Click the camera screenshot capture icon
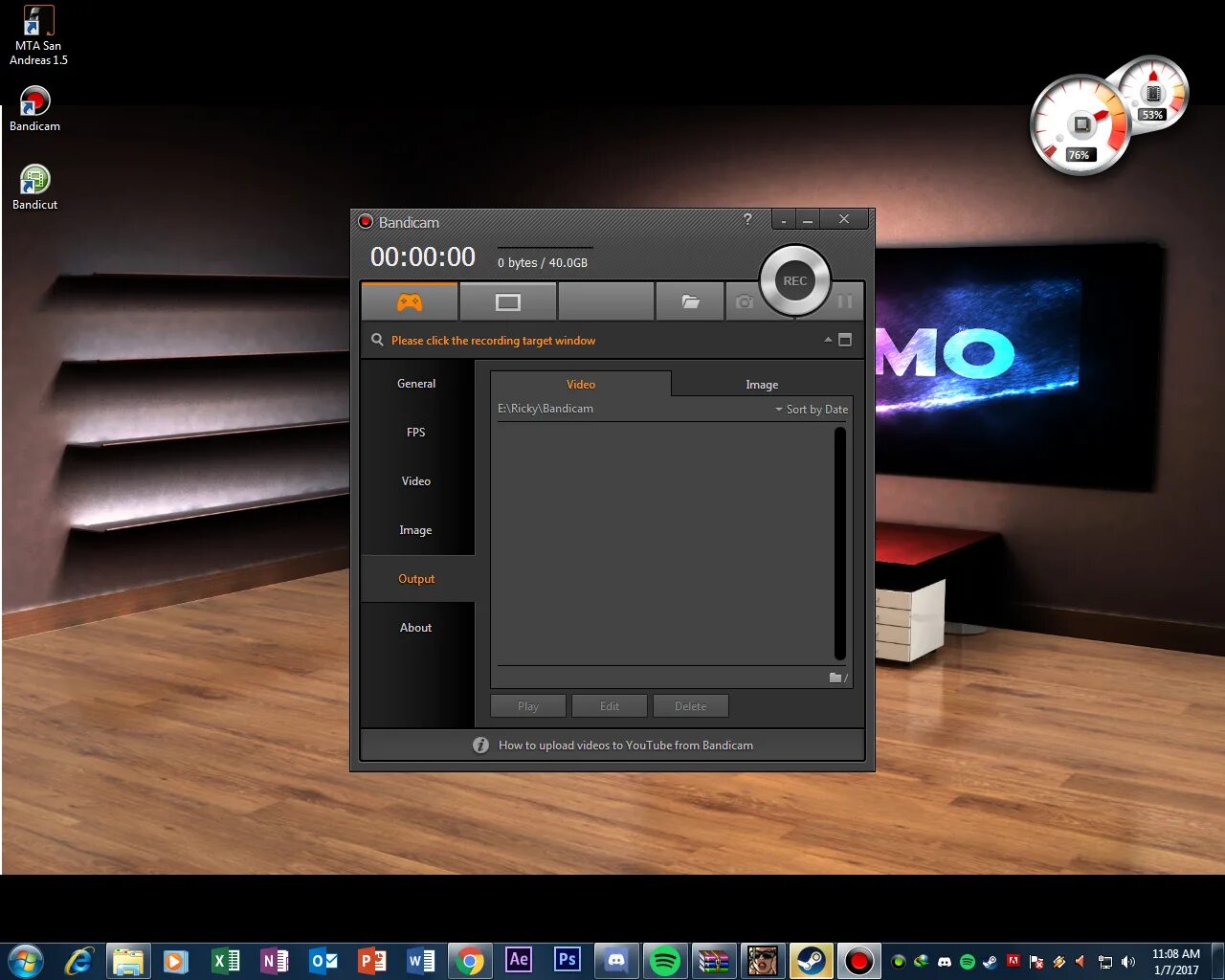1225x980 pixels. (744, 302)
